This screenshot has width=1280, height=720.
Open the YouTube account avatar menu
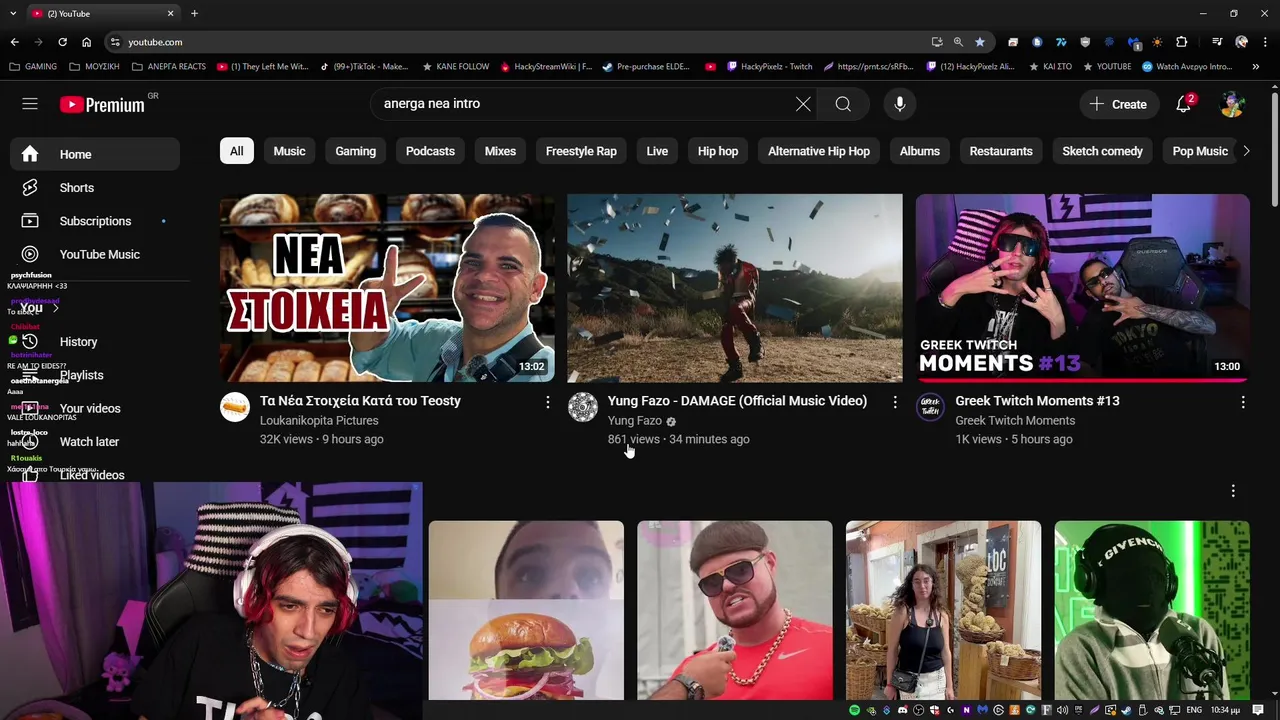tap(1233, 104)
